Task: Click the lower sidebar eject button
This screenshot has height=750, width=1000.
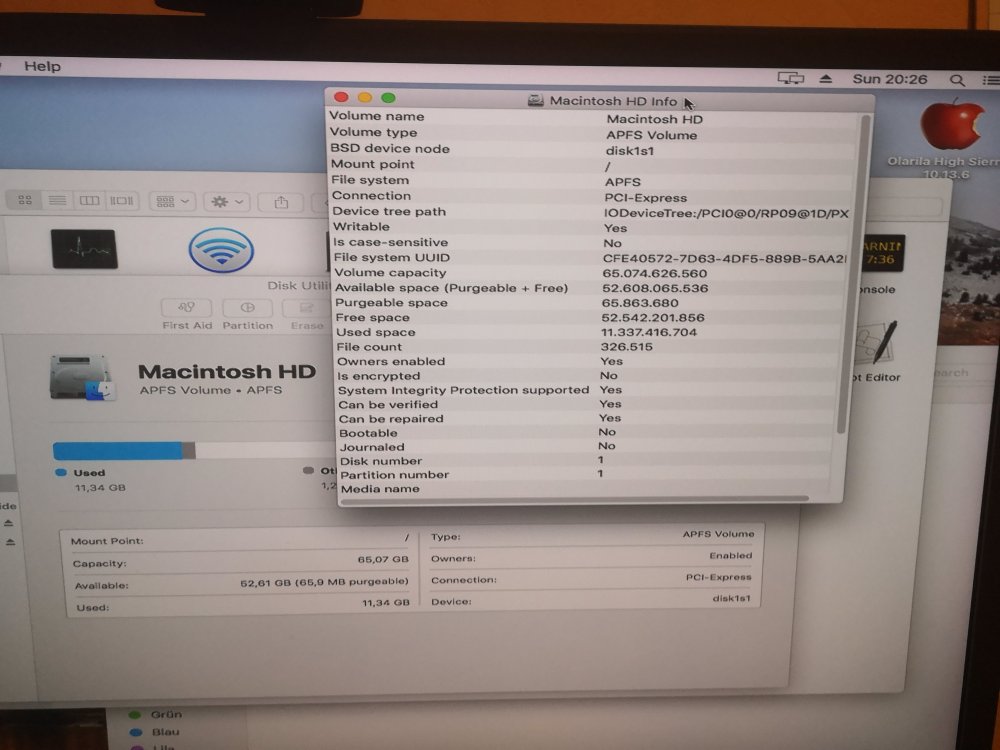Action: 10,542
